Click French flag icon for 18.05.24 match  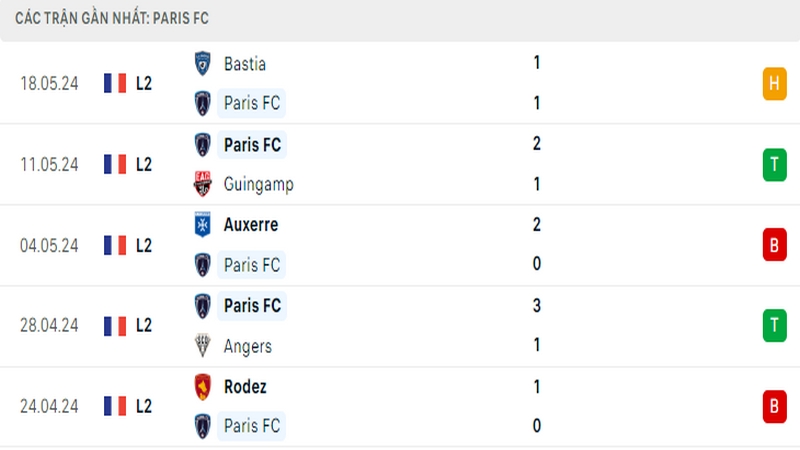(115, 83)
